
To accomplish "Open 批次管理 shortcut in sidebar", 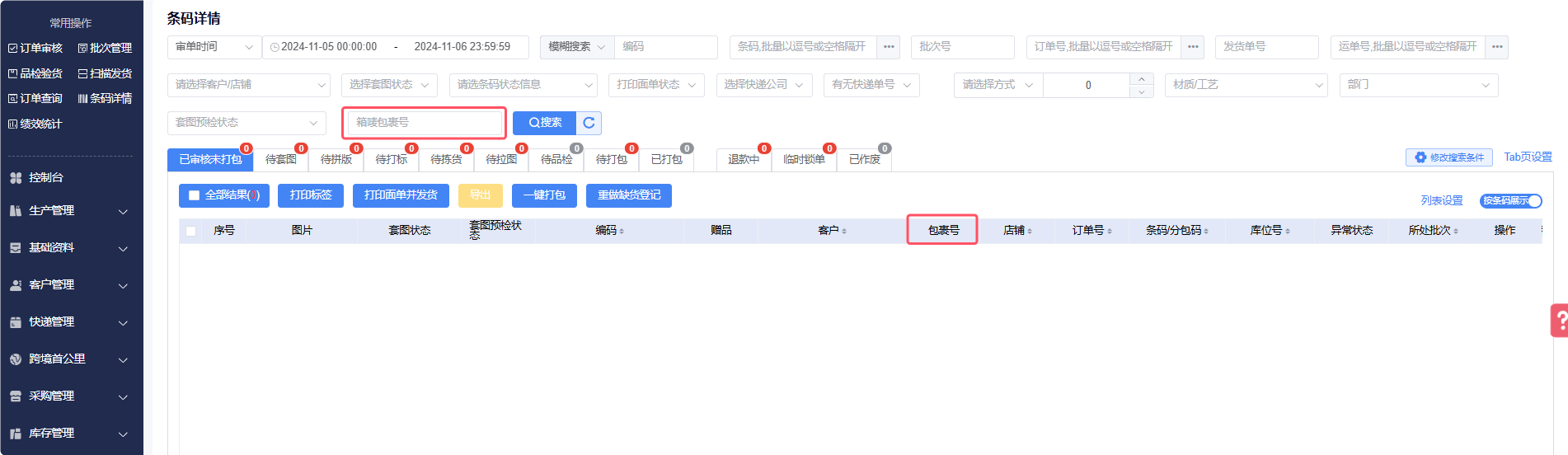I will click(x=105, y=48).
